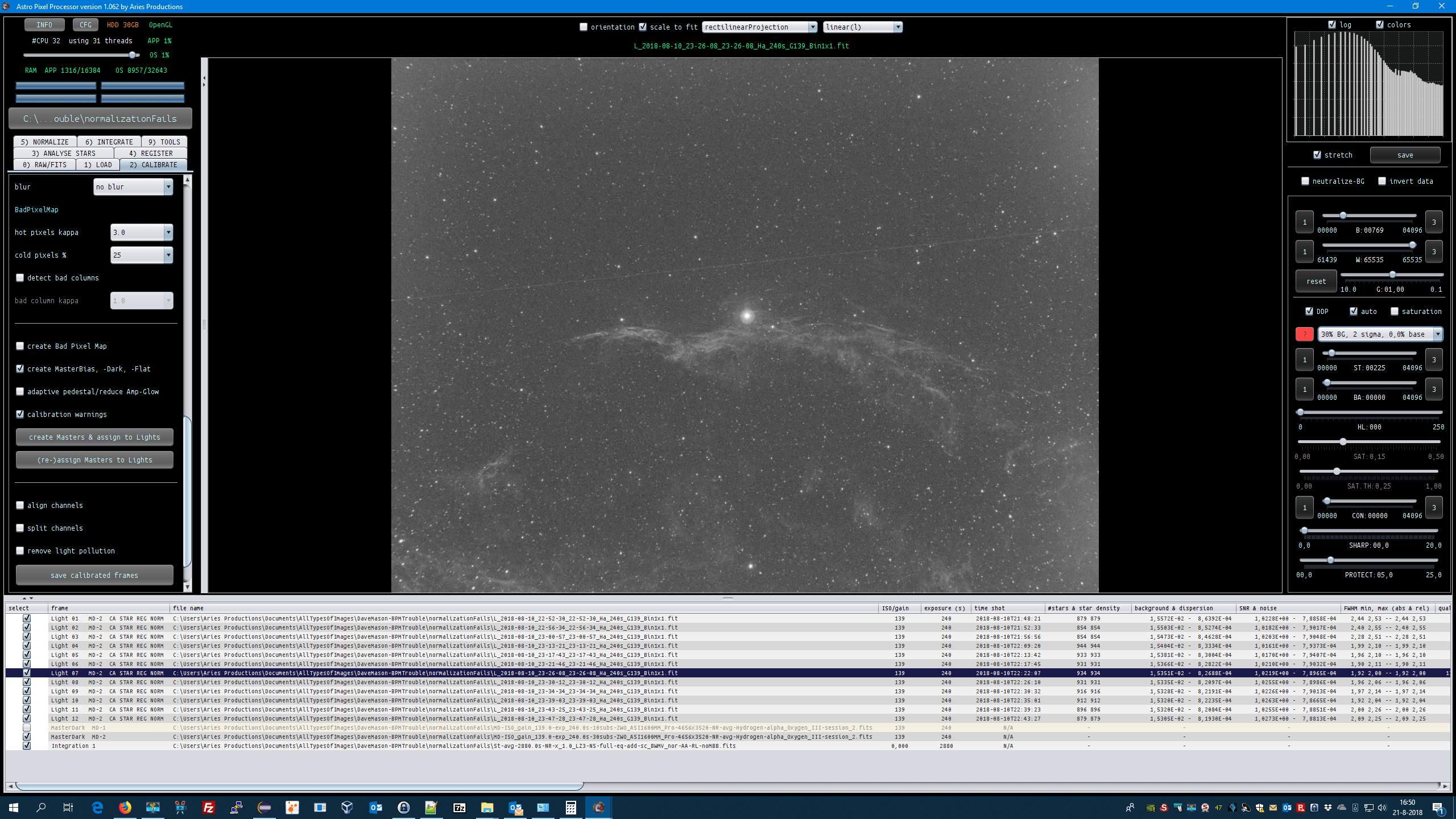Expand the rectilinearProjection dropdown
This screenshot has width=1456, height=819.
tap(812, 27)
